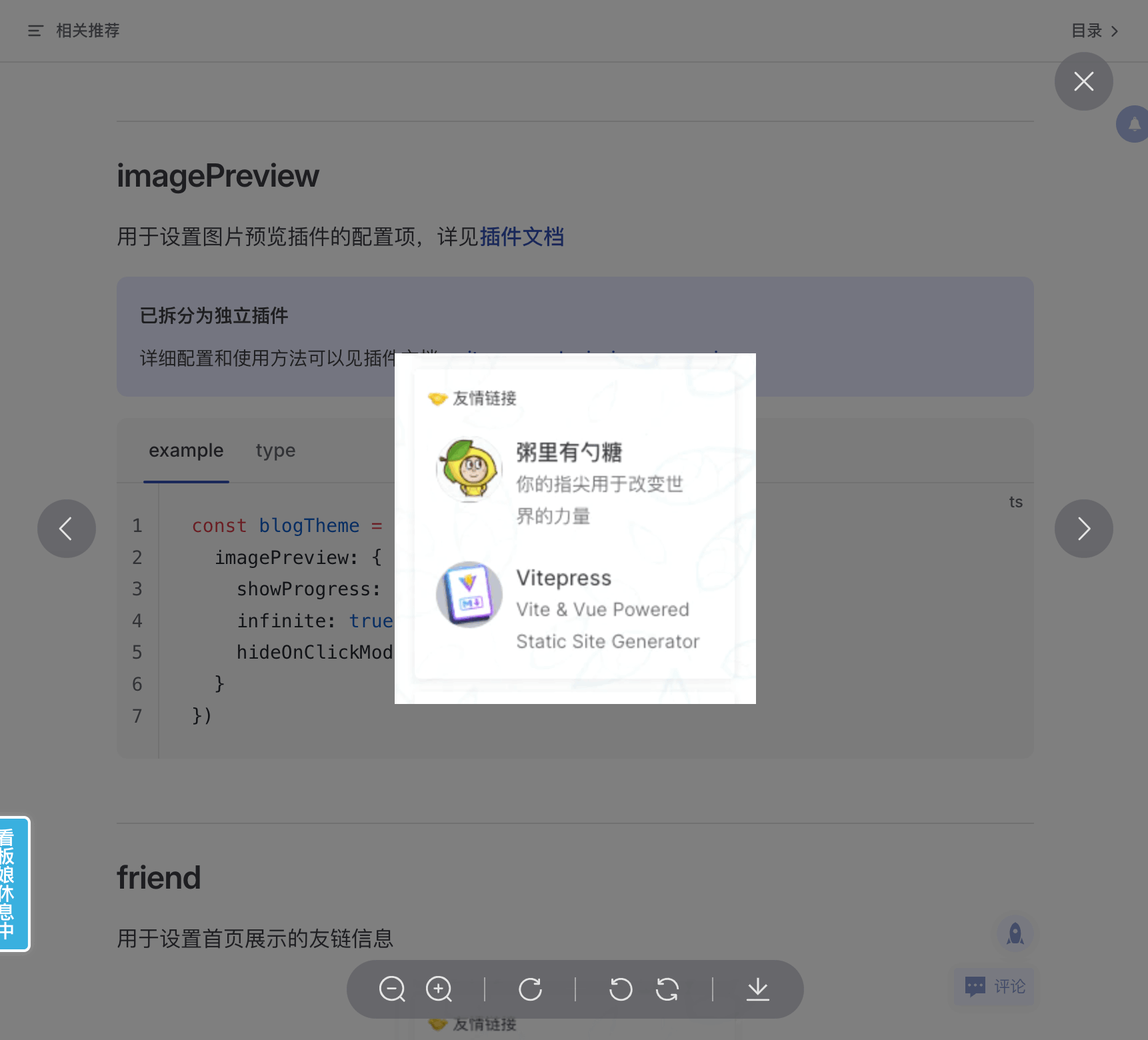Open the bell notification icon
1148x1040 pixels.
point(1133,124)
